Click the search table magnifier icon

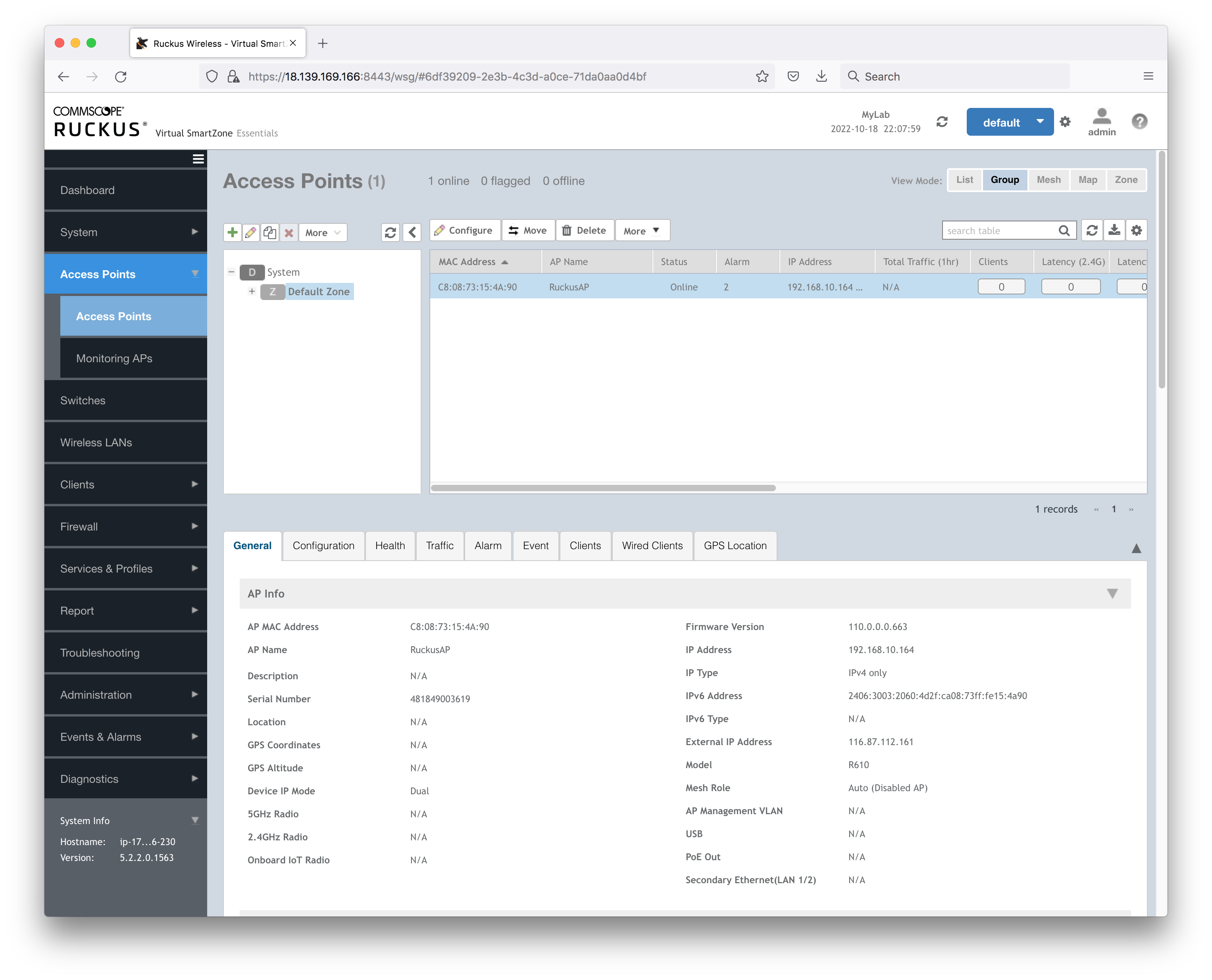point(1064,231)
